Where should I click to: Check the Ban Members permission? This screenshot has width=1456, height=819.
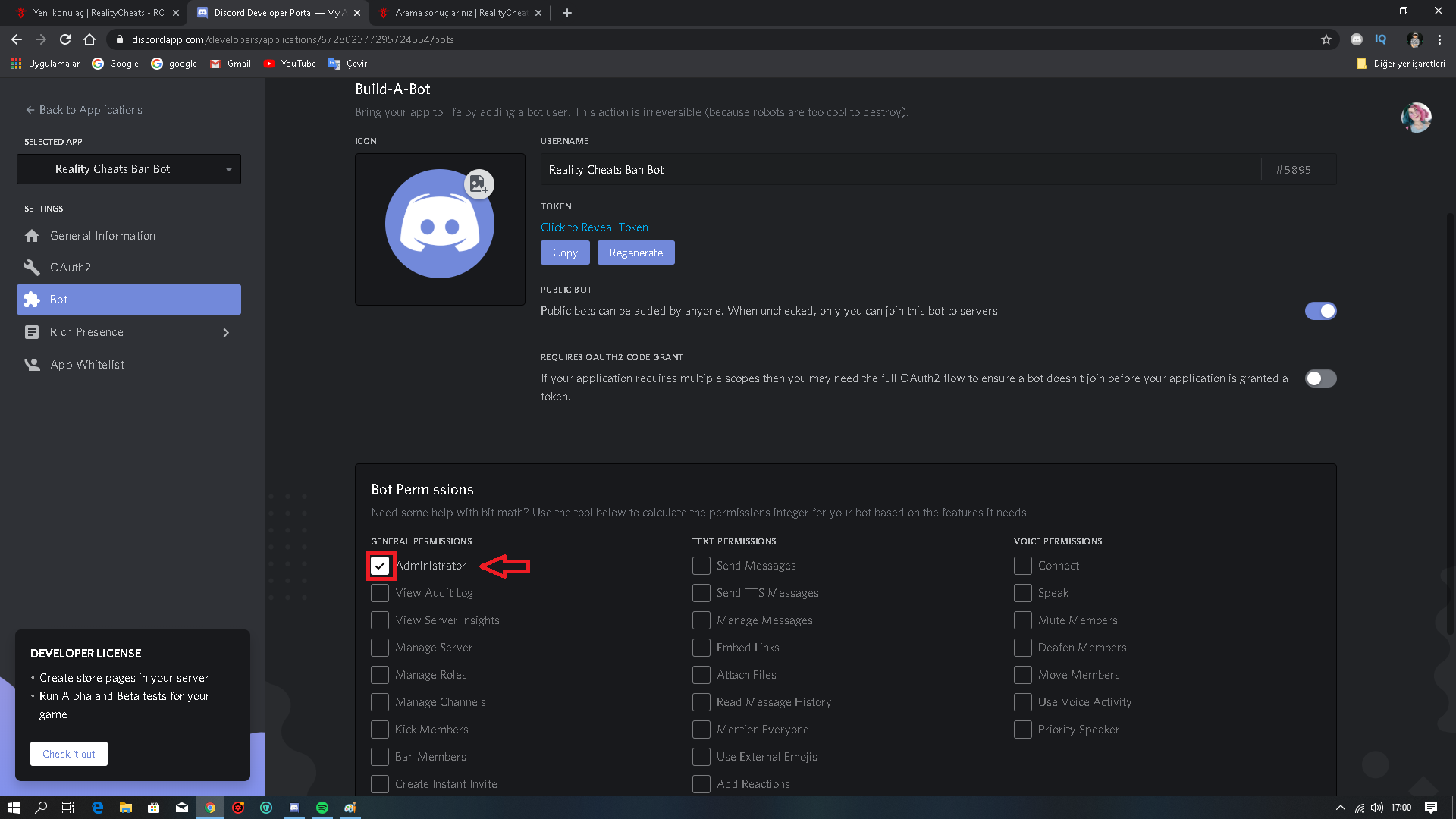coord(380,757)
